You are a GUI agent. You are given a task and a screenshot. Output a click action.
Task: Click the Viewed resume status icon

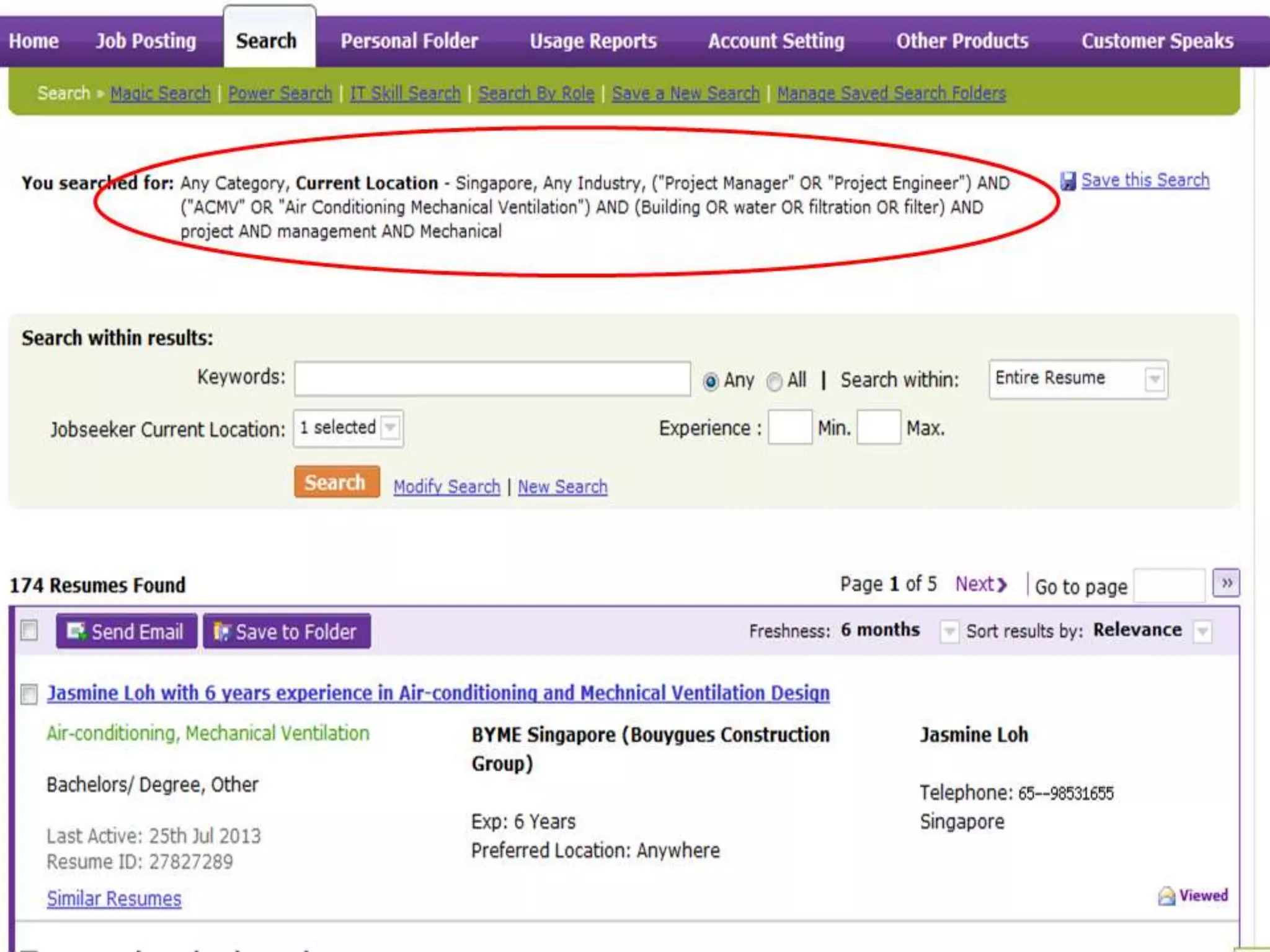pyautogui.click(x=1166, y=896)
